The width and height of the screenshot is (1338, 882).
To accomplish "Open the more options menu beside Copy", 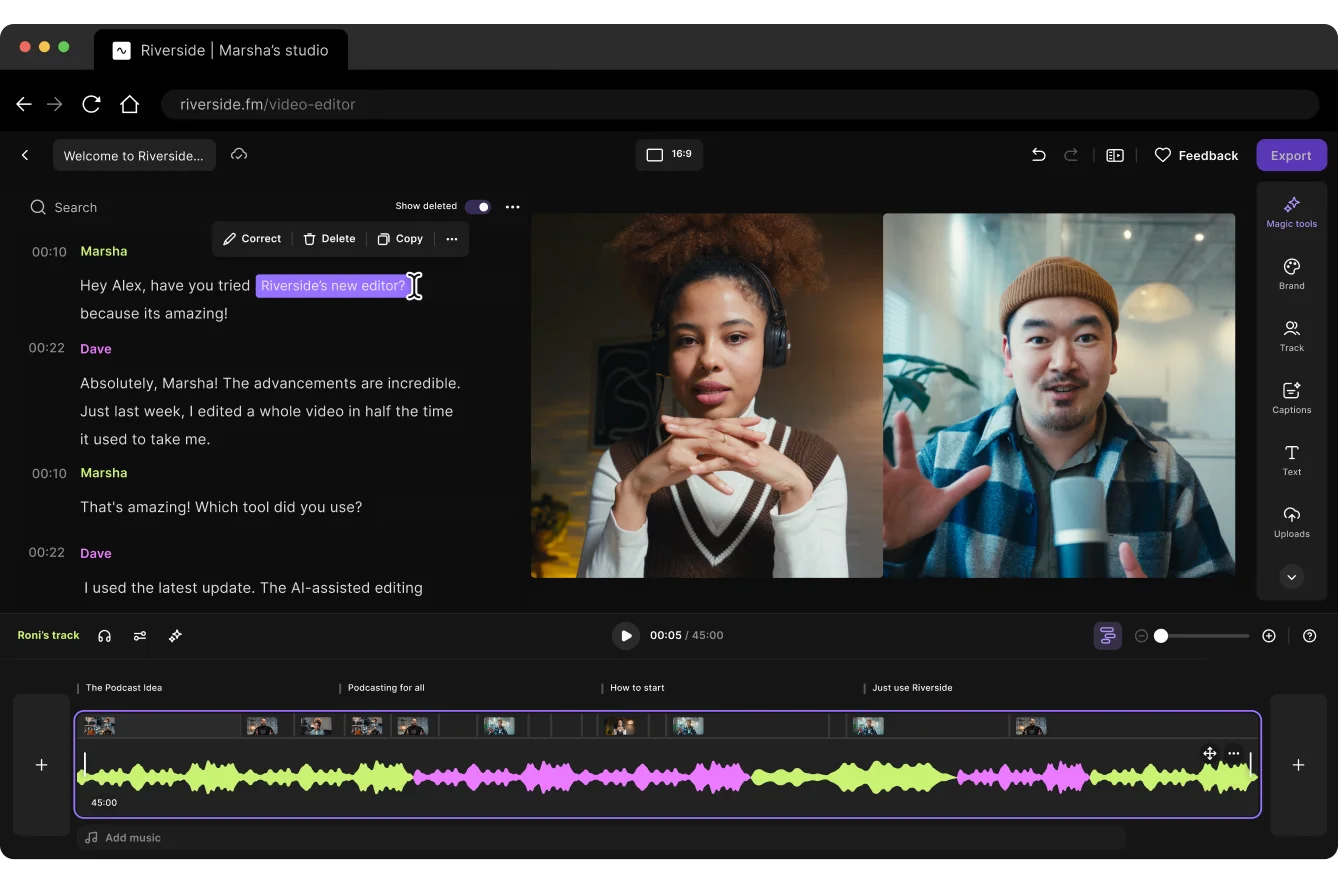I will 451,239.
